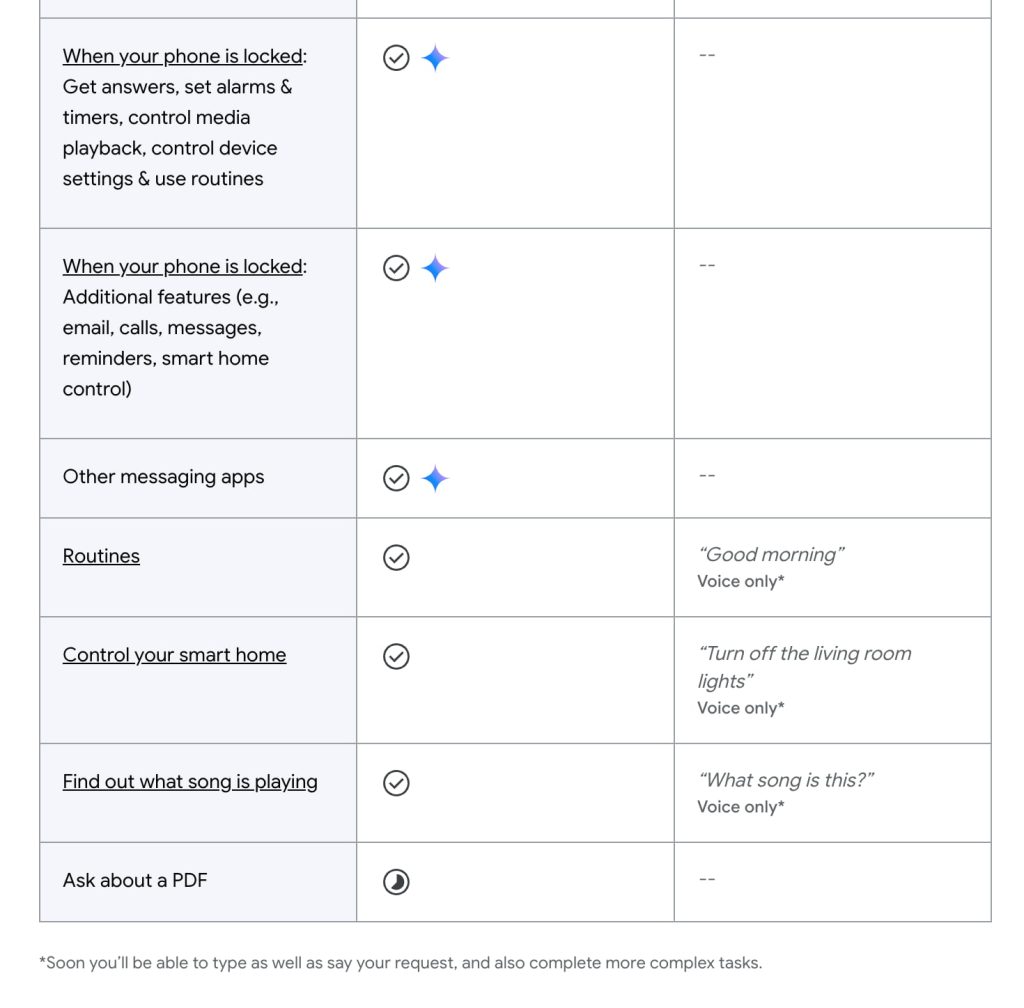Click the checkmark beside Find out what song is playing
This screenshot has width=1024, height=1008.
click(x=396, y=783)
